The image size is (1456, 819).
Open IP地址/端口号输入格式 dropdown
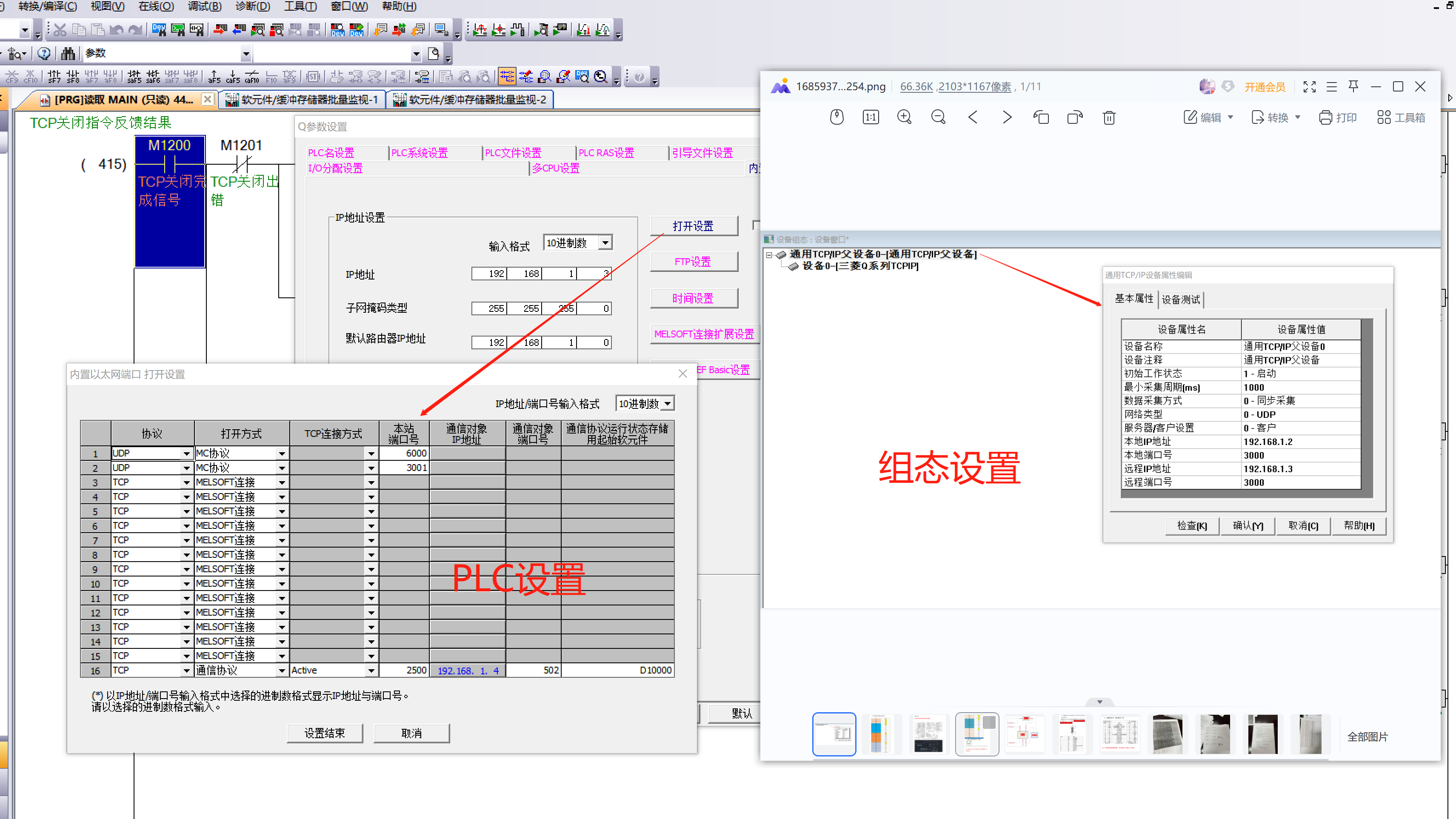[x=668, y=404]
